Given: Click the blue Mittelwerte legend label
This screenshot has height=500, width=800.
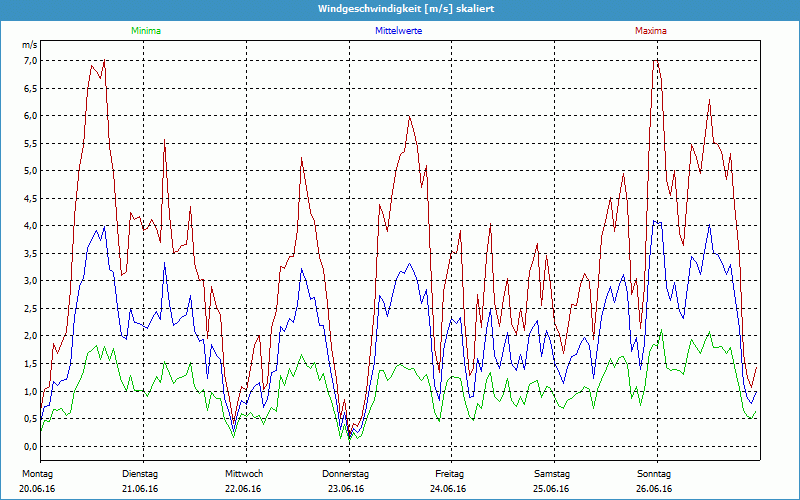Looking at the screenshot, I should pos(398,31).
